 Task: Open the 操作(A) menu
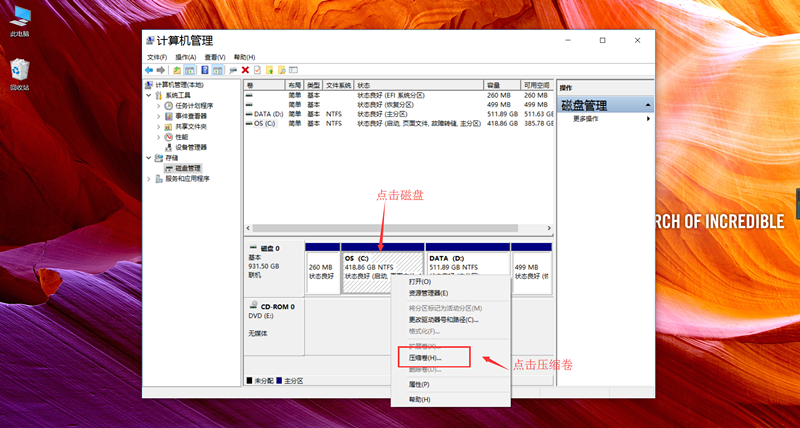click(186, 57)
